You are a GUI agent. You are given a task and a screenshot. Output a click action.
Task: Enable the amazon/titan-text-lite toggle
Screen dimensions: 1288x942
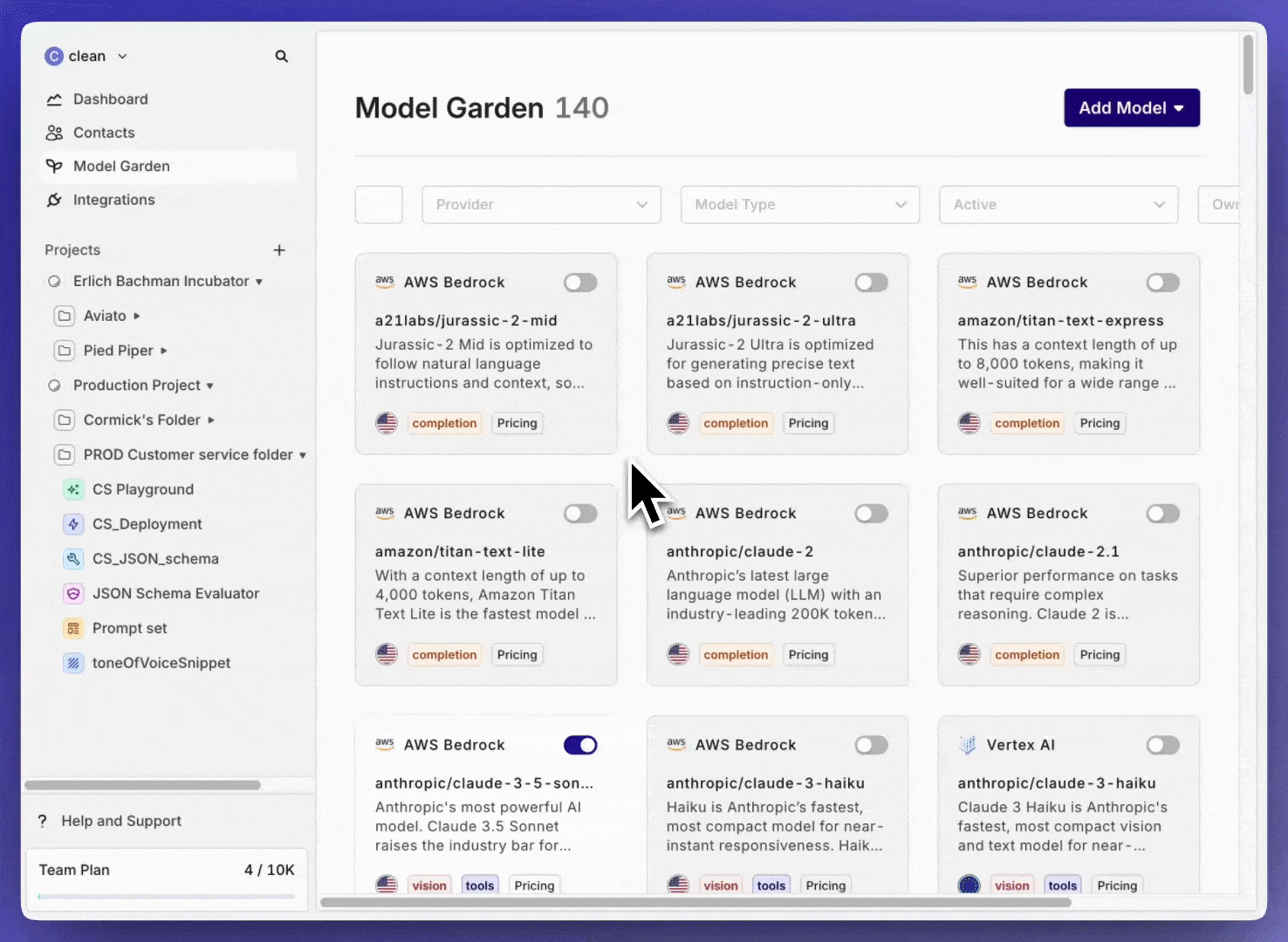pos(580,514)
